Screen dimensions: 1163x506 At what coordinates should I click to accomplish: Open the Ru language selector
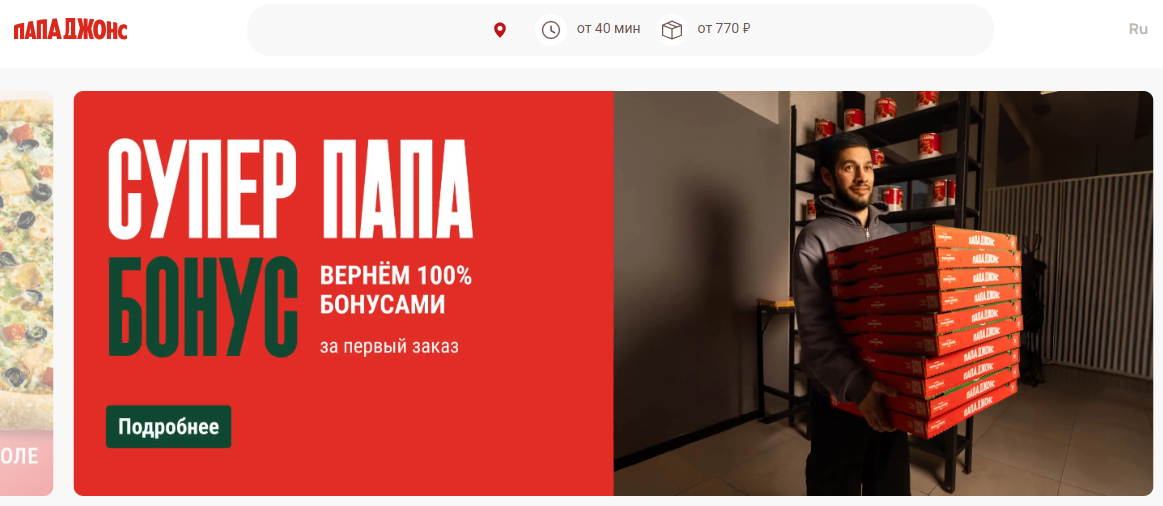click(1138, 30)
